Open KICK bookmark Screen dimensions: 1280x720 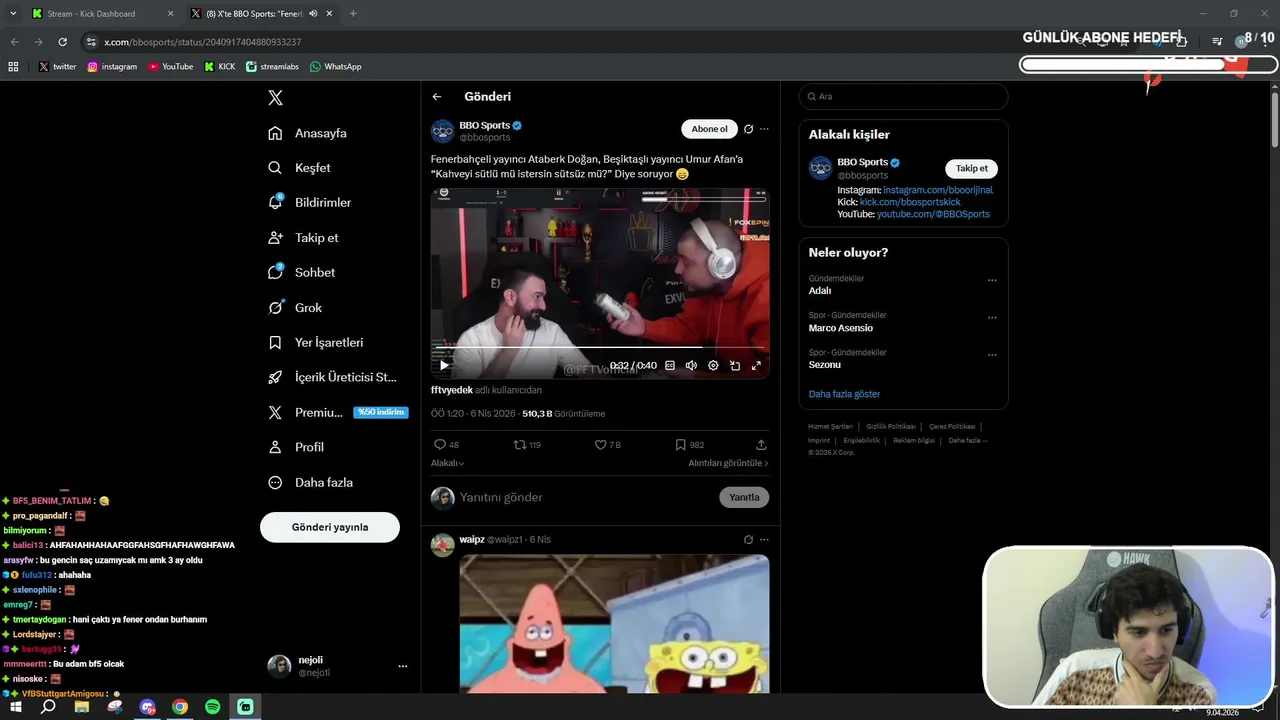pos(220,67)
